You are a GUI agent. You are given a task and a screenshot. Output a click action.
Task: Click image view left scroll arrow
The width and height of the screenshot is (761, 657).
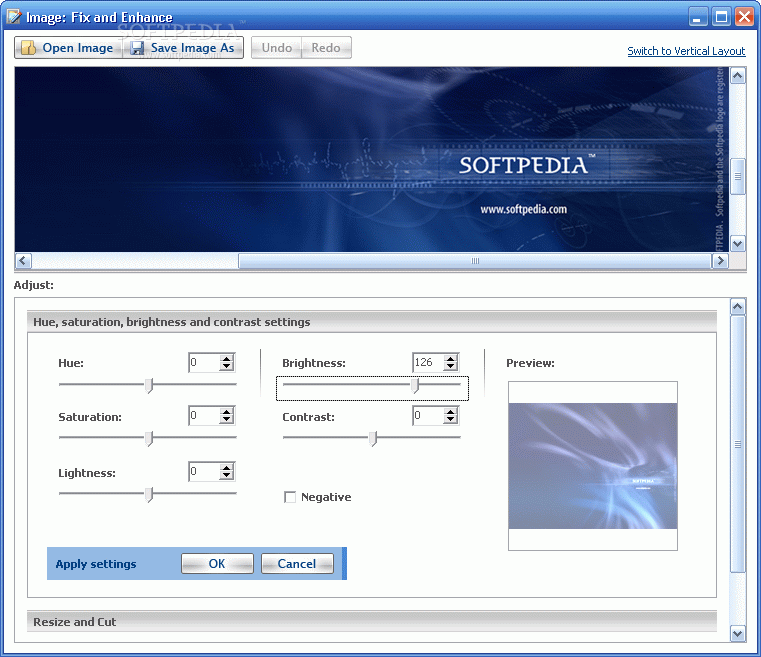(x=23, y=261)
